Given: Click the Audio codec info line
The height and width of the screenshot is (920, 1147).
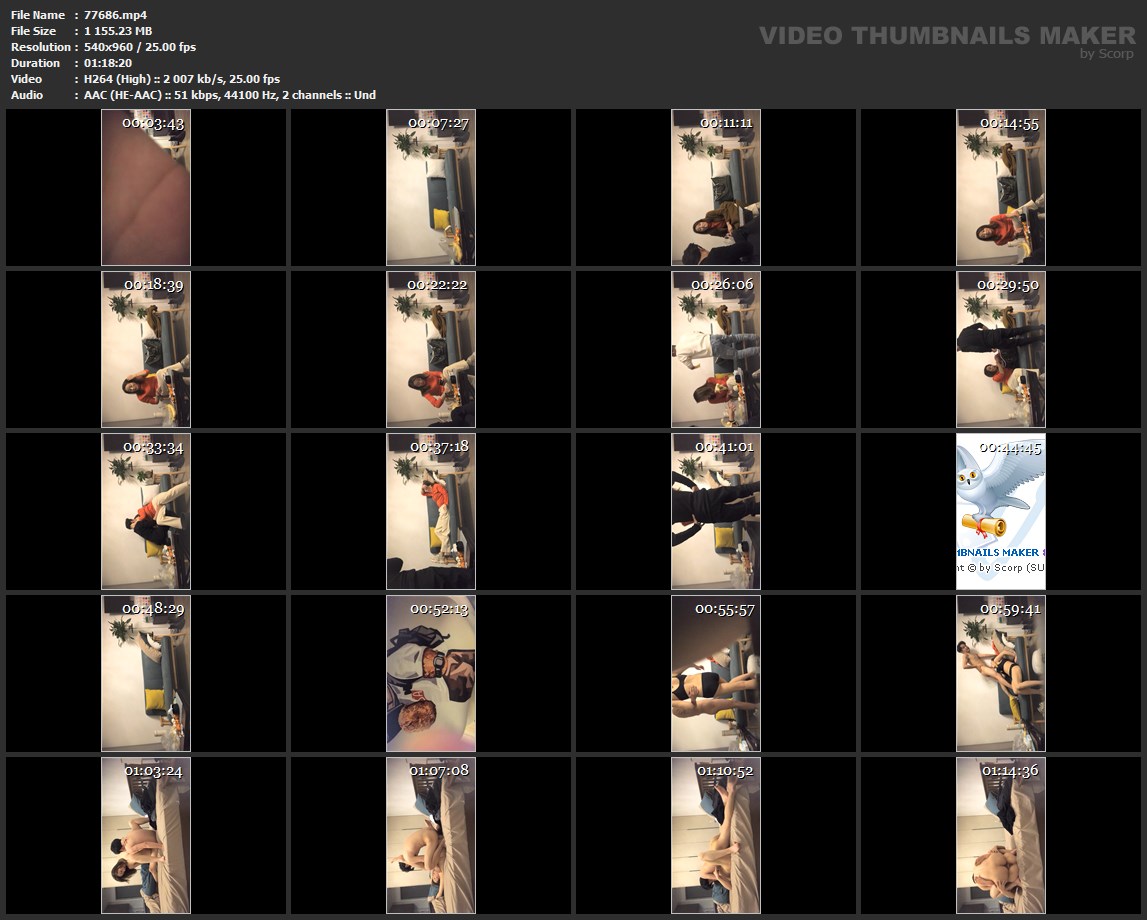Looking at the screenshot, I should (x=230, y=95).
